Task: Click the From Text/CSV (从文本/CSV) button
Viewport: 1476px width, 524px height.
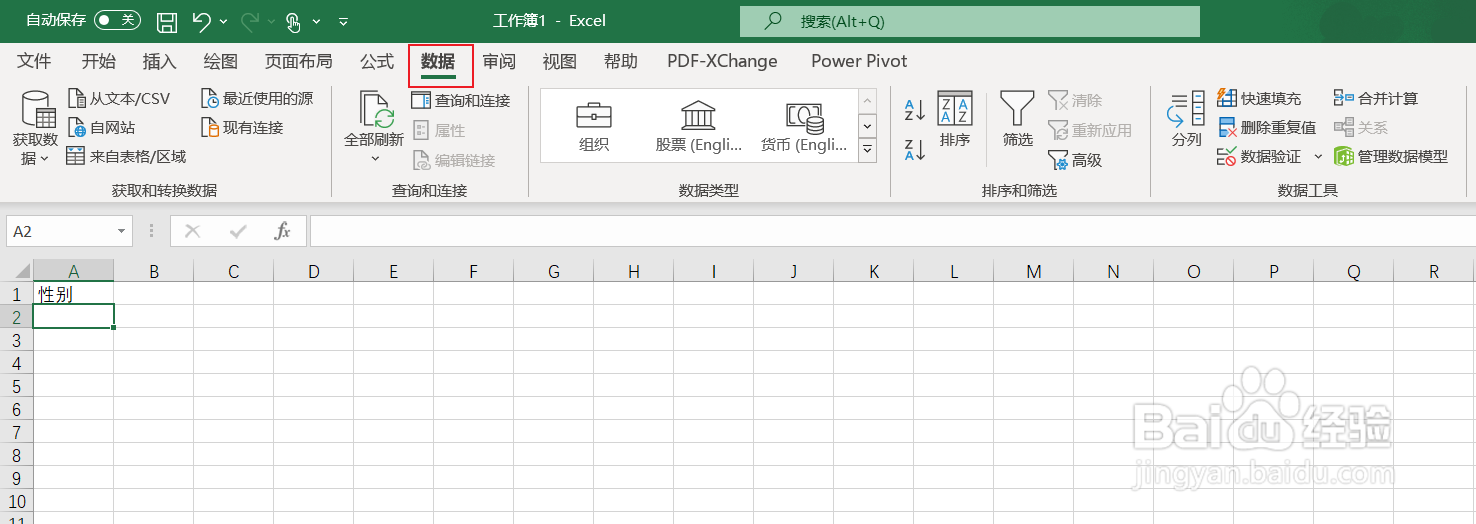Action: 120,99
